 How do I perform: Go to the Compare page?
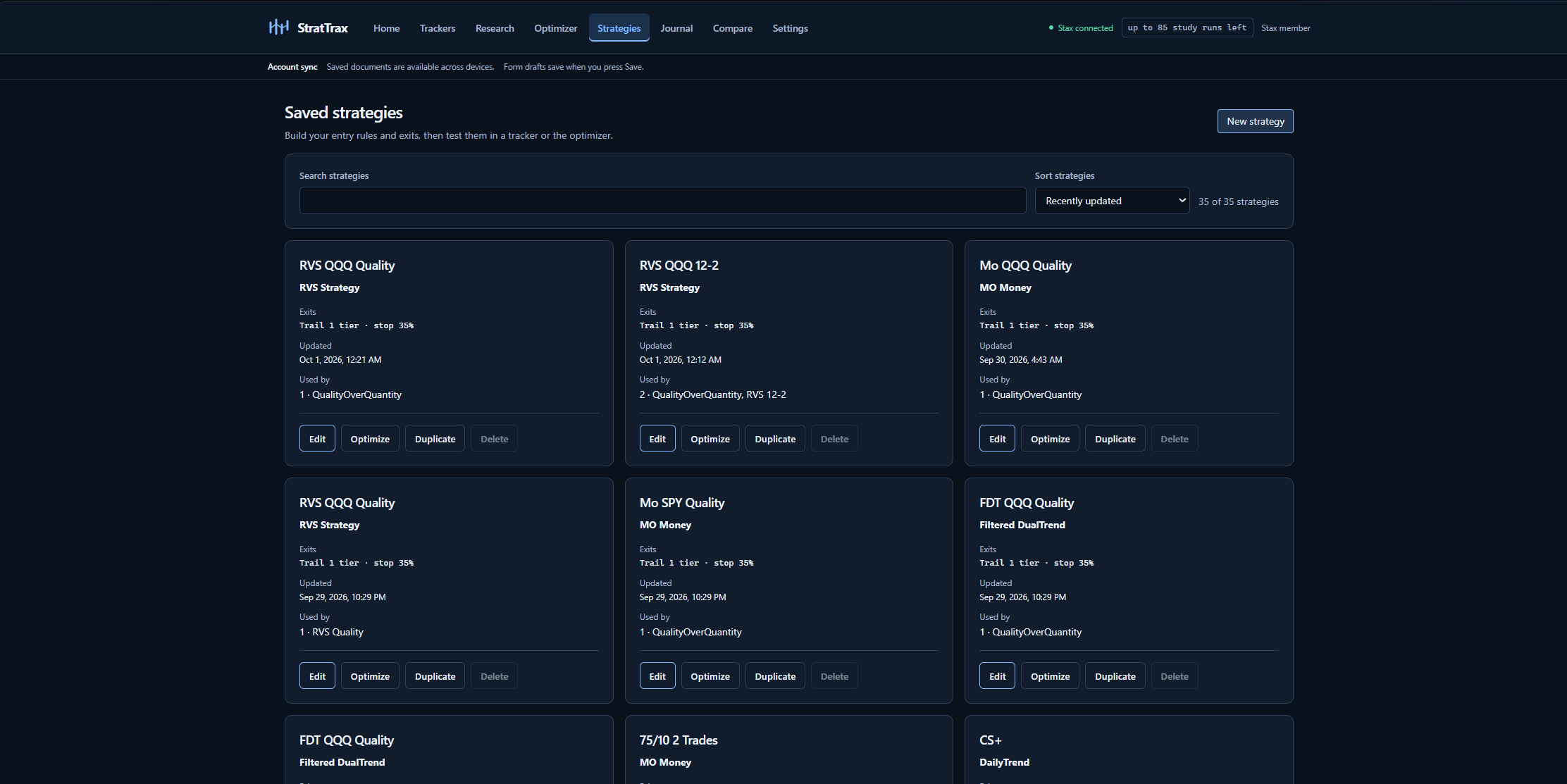(x=732, y=28)
